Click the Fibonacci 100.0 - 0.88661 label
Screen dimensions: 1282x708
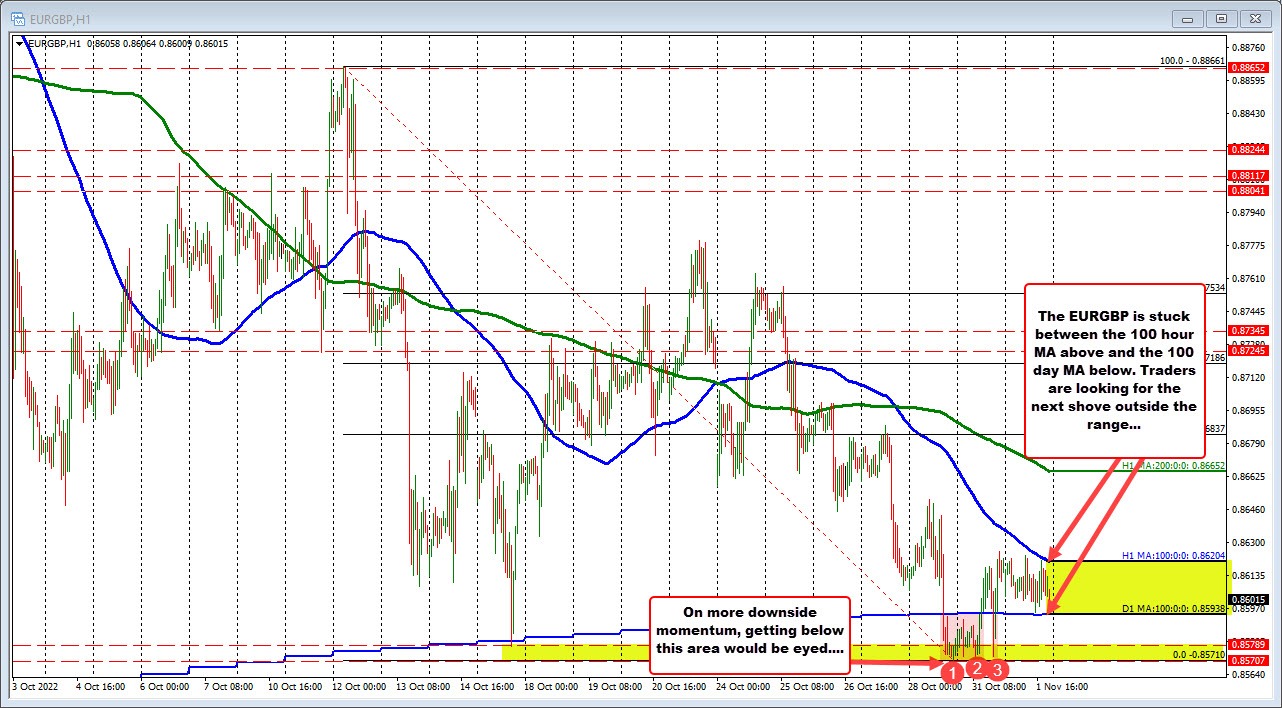pyautogui.click(x=1192, y=61)
